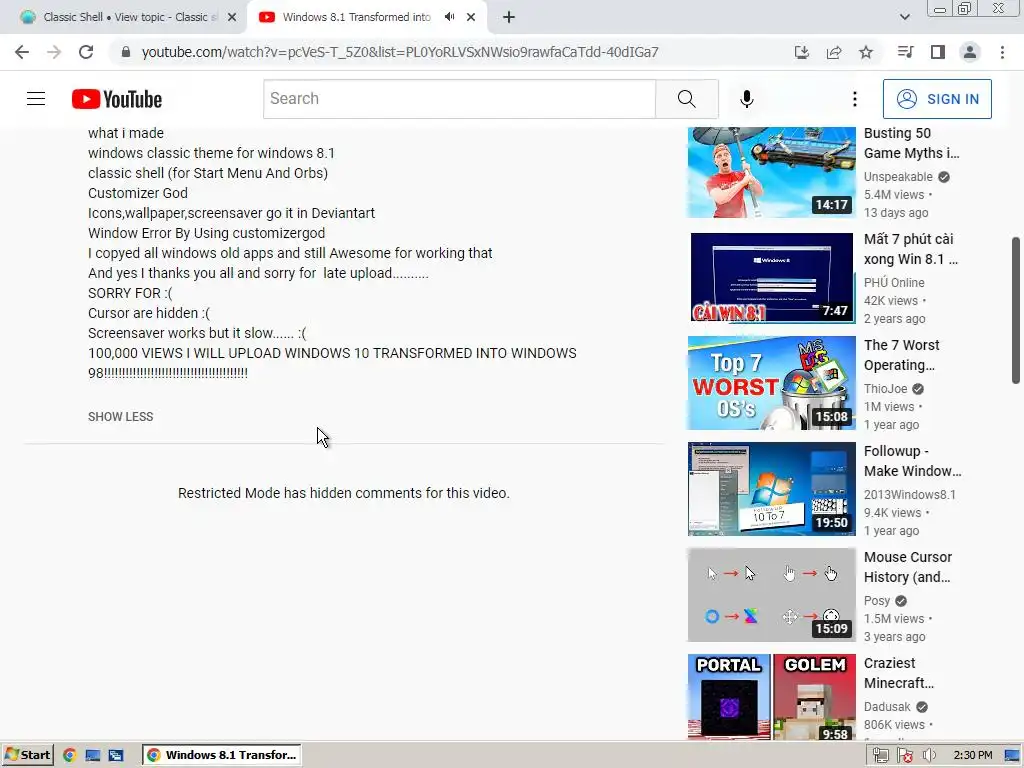Bookmark this tab with the star

click(x=866, y=52)
